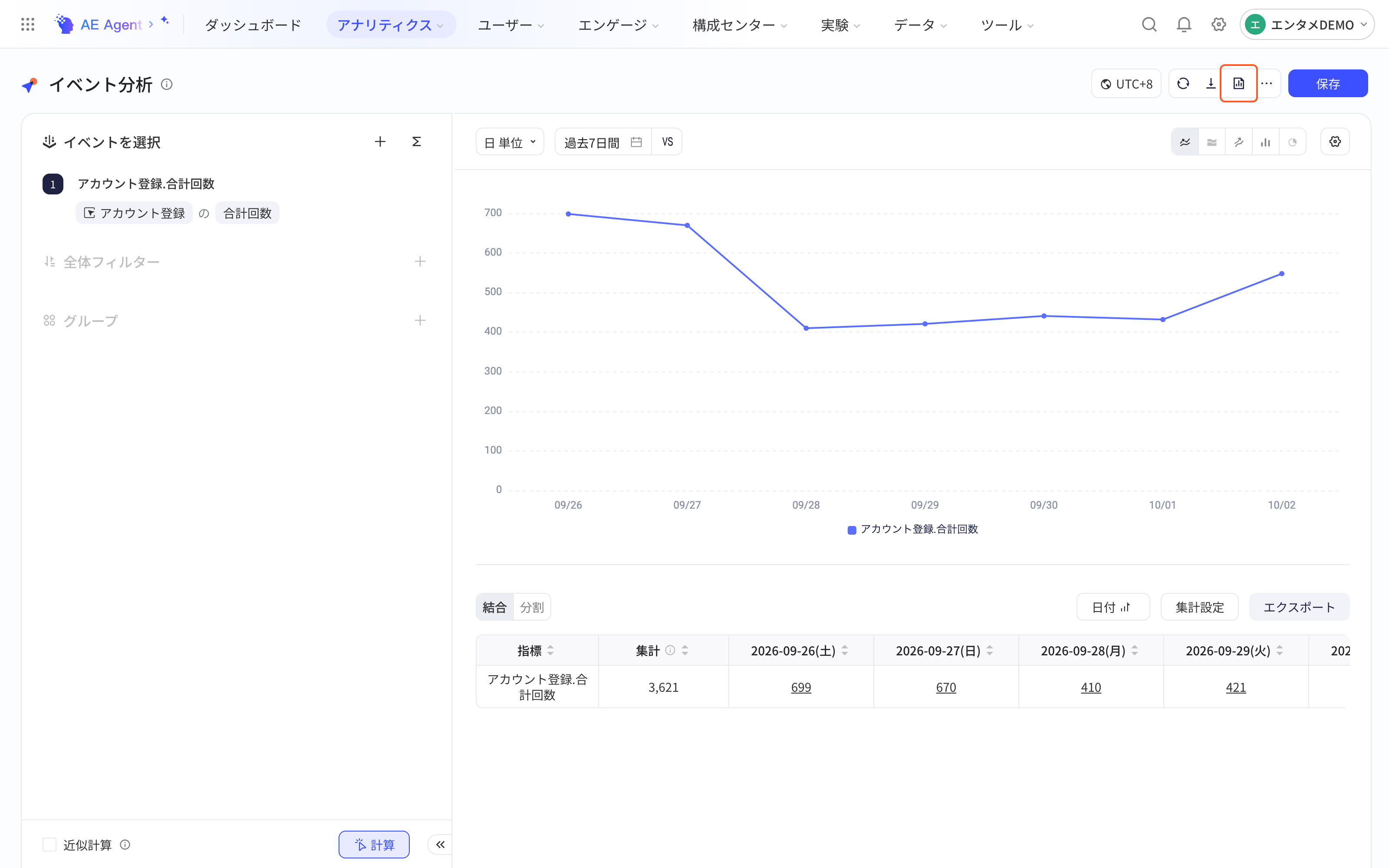Open the ツール menu
The image size is (1389, 868).
coord(1007,25)
